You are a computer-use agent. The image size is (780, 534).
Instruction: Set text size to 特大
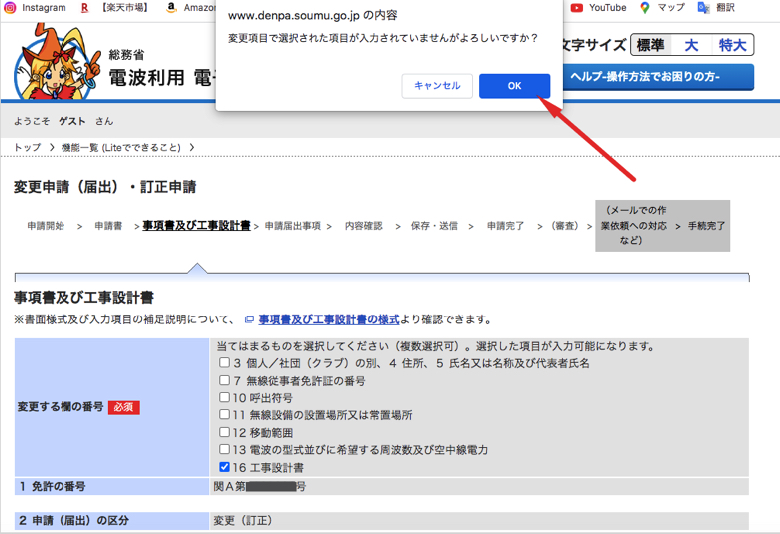tap(732, 45)
